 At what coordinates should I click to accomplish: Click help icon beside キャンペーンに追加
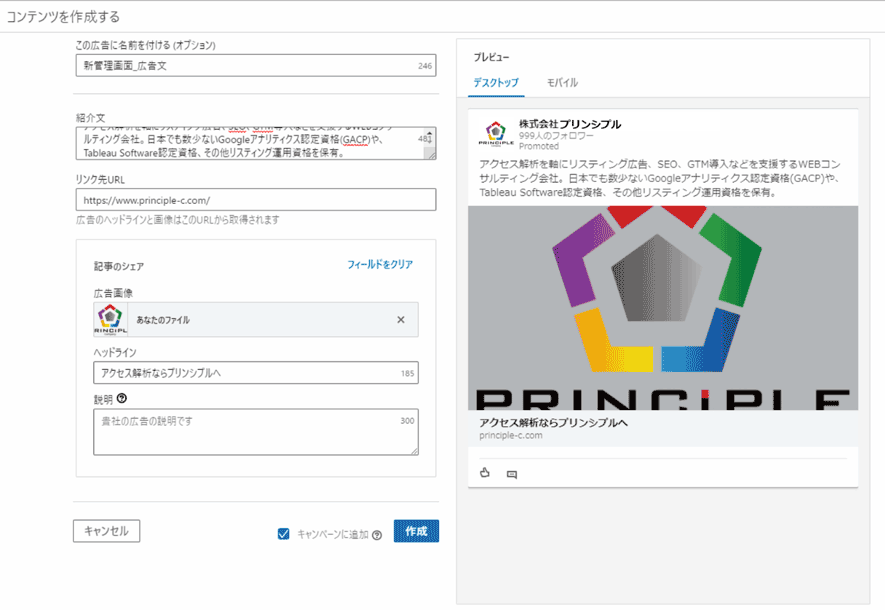point(377,535)
